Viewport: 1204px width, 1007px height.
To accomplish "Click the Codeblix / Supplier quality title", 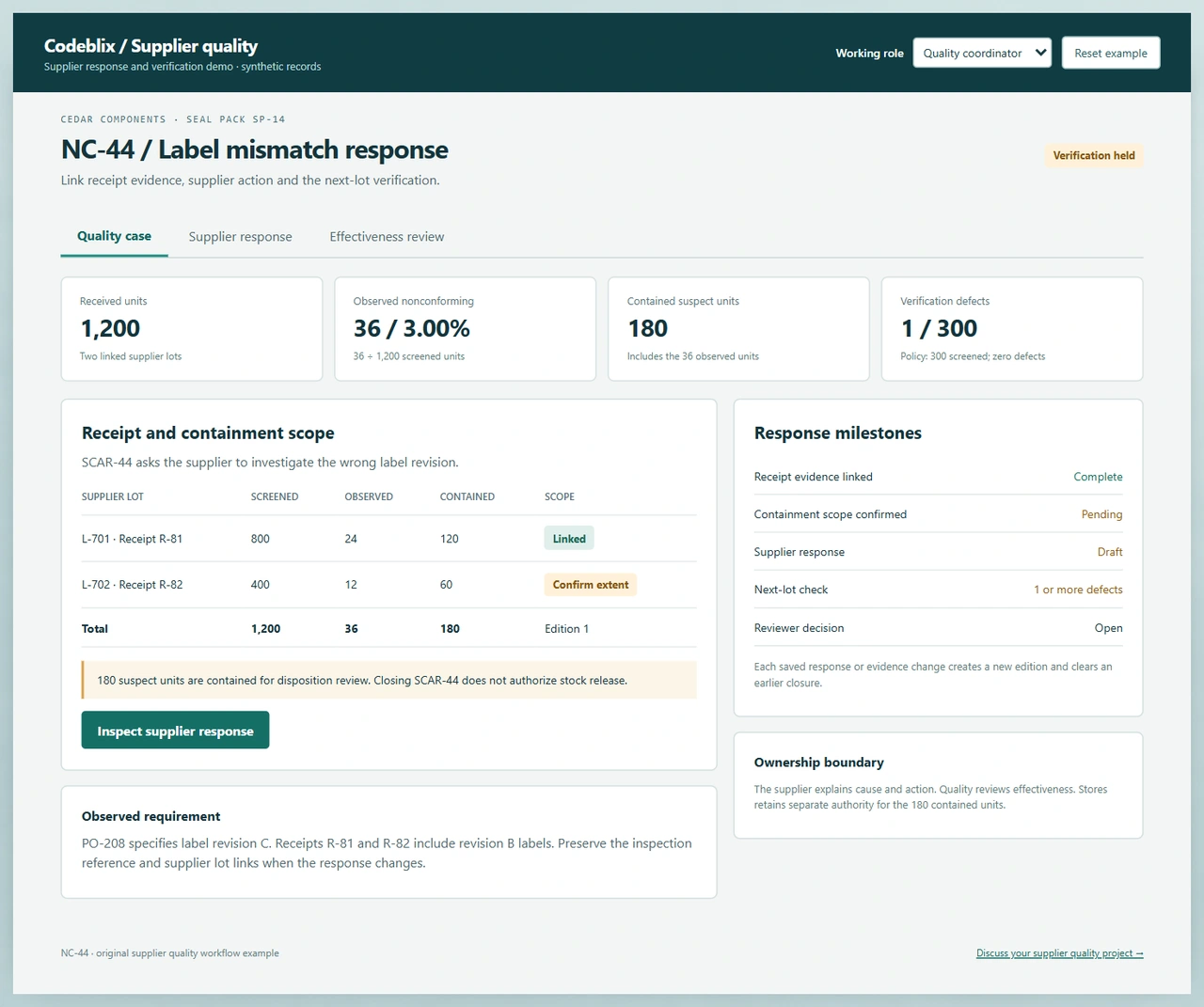I will [150, 46].
